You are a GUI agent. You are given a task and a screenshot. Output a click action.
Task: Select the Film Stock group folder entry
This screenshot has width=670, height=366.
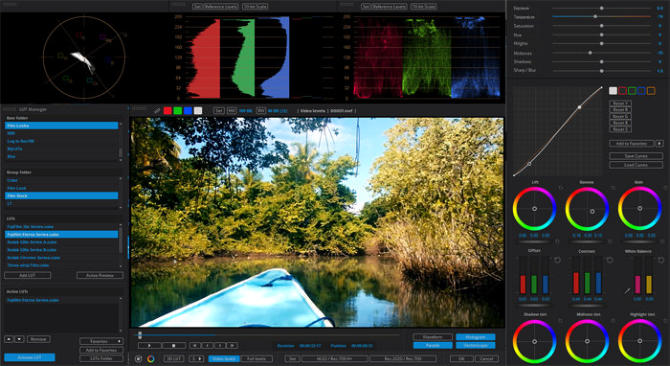[62, 196]
